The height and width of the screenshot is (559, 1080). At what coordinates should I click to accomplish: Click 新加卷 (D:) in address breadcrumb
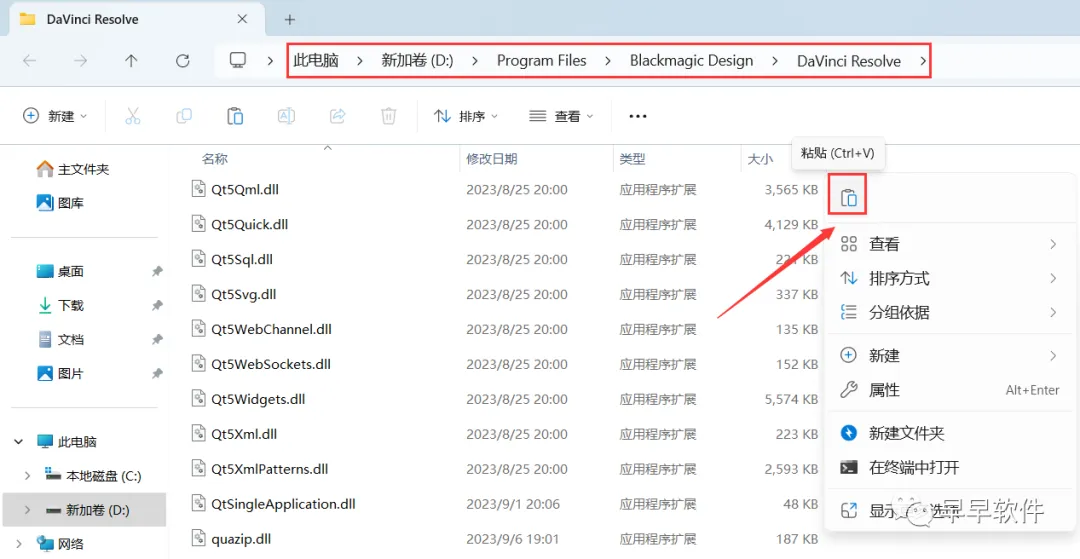coord(417,61)
